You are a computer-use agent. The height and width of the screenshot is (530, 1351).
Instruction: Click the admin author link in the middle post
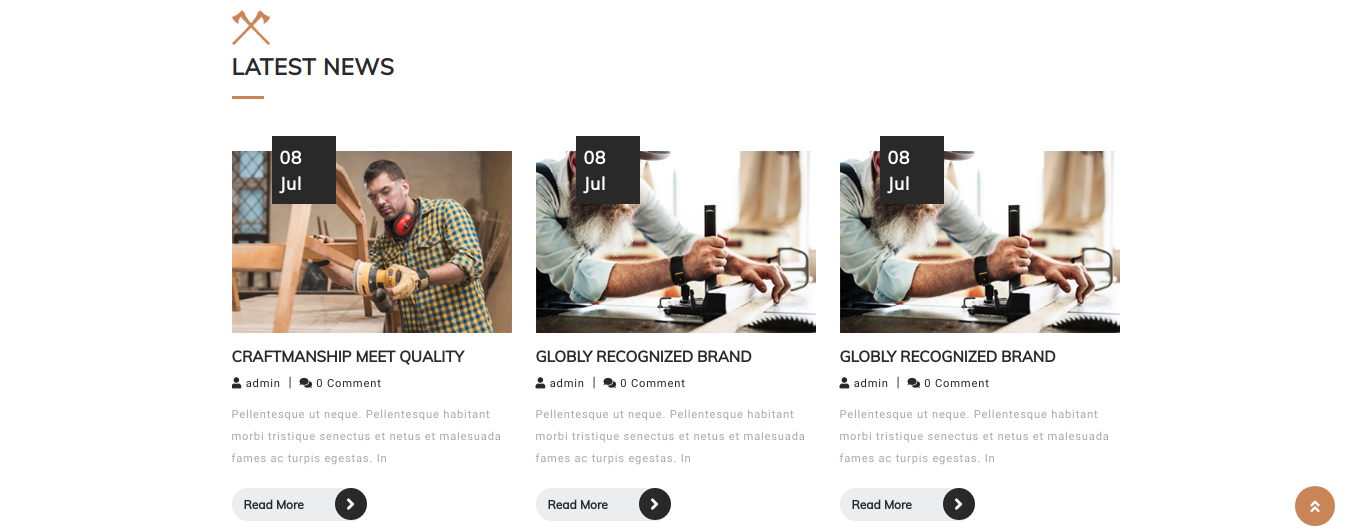(x=567, y=383)
